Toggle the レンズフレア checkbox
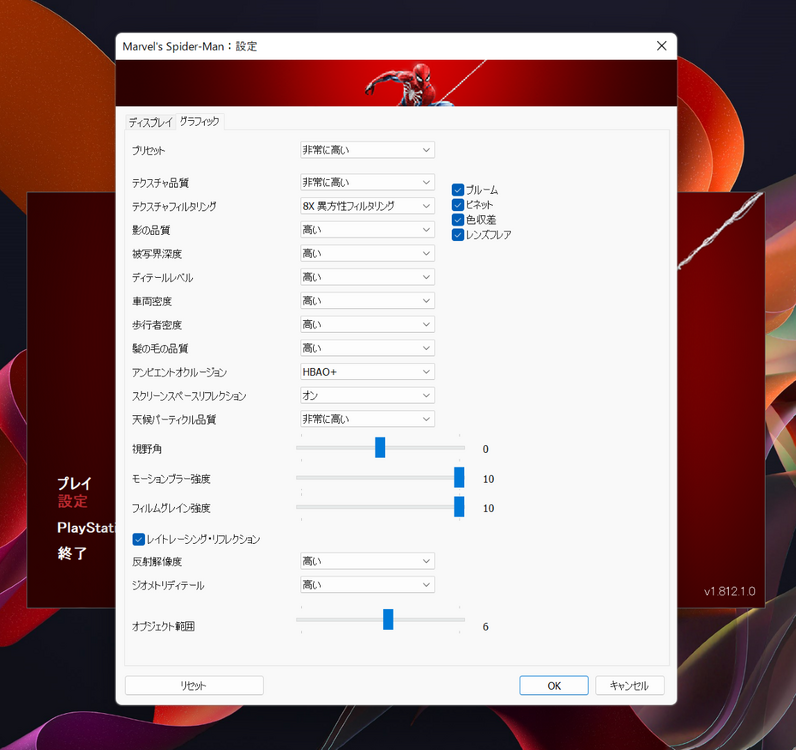This screenshot has height=750, width=796. click(x=458, y=235)
